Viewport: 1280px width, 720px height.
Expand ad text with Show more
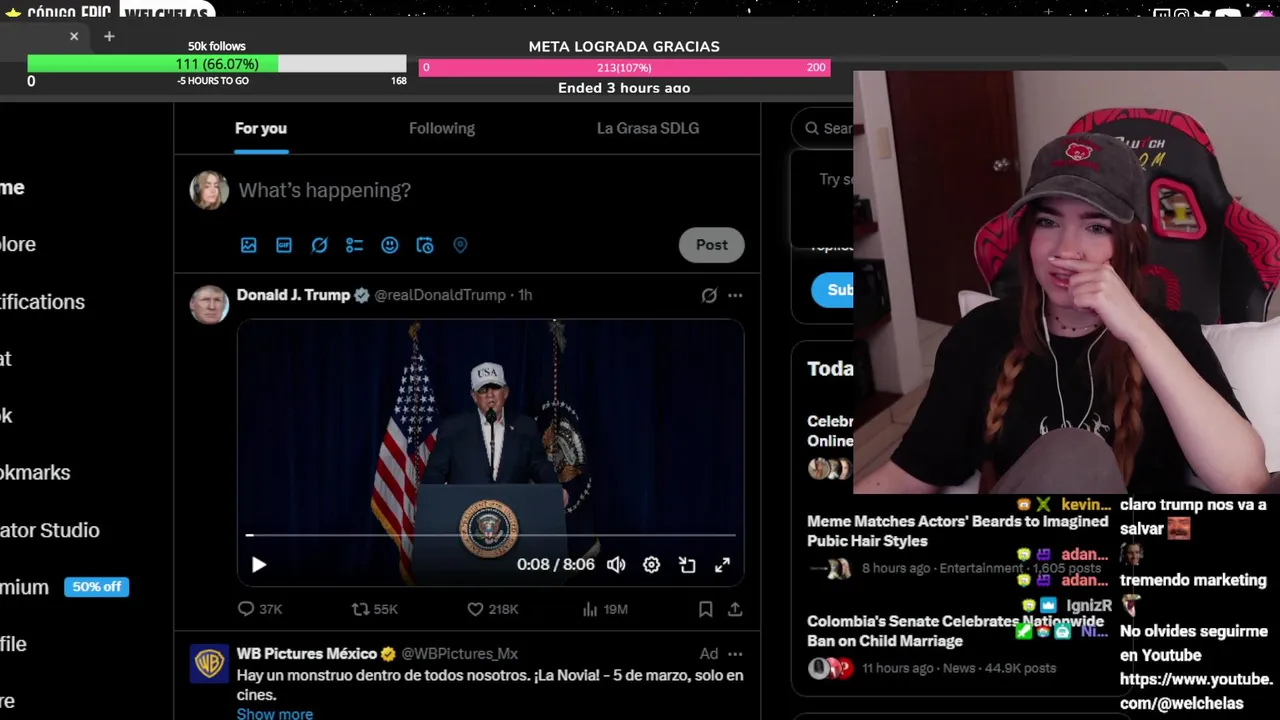click(x=275, y=713)
